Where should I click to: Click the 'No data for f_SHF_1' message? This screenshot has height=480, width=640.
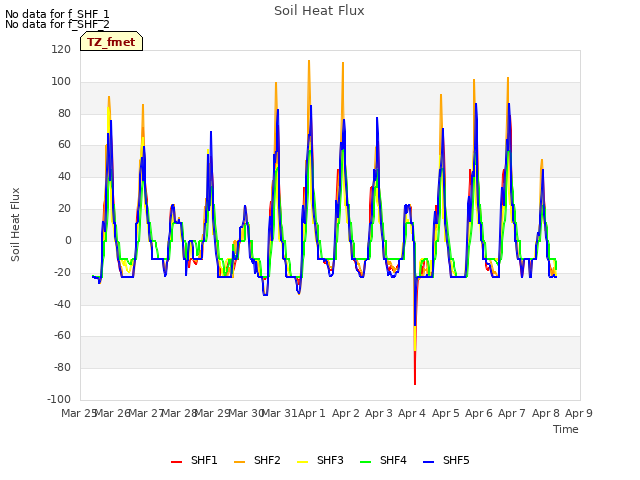click(57, 14)
